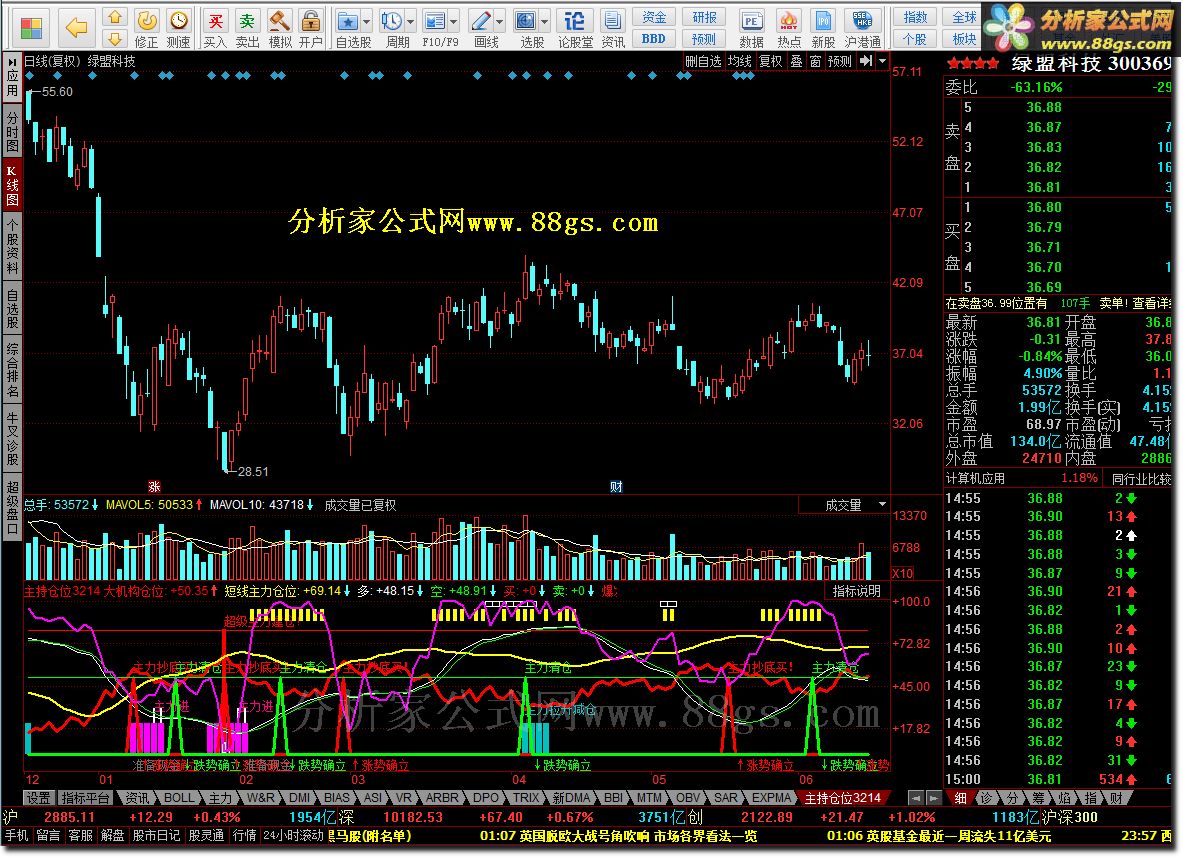
Task: Toggle 复权 price adjustment
Action: point(770,61)
